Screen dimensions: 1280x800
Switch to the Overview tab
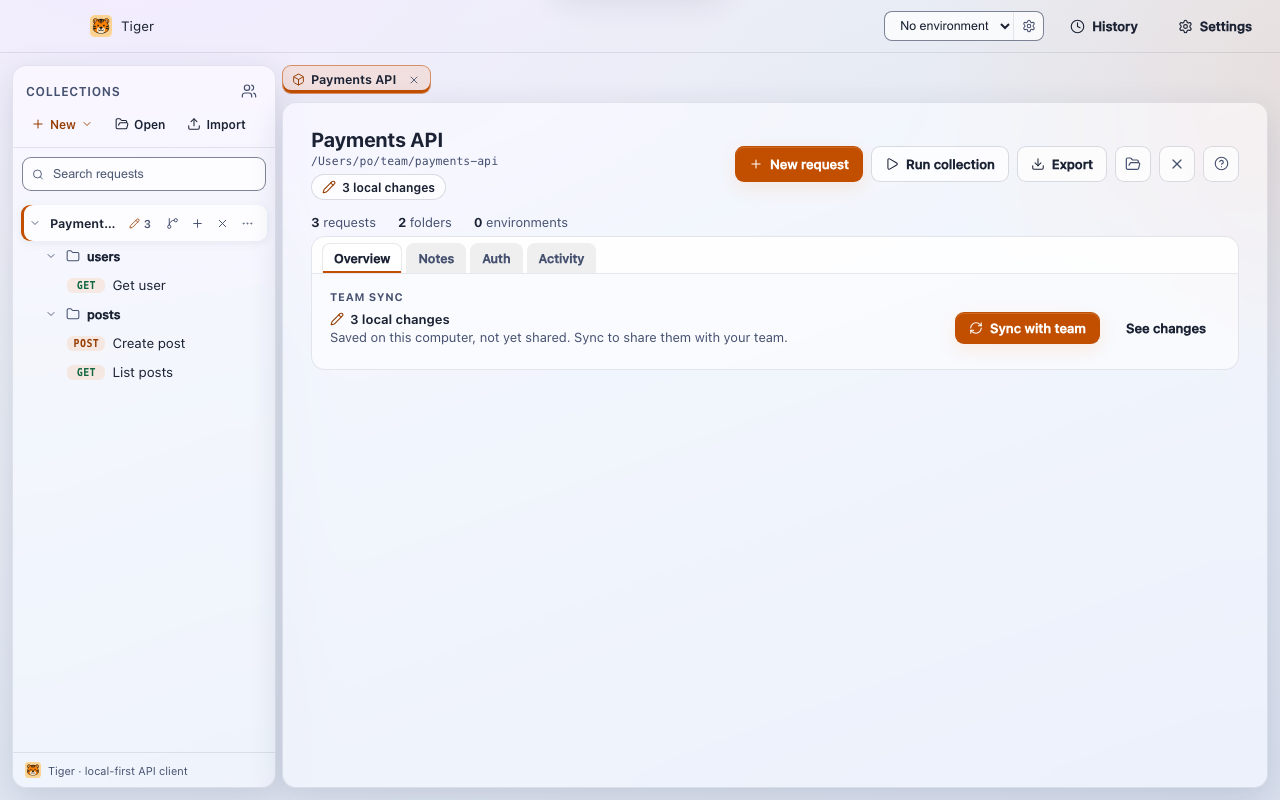362,258
